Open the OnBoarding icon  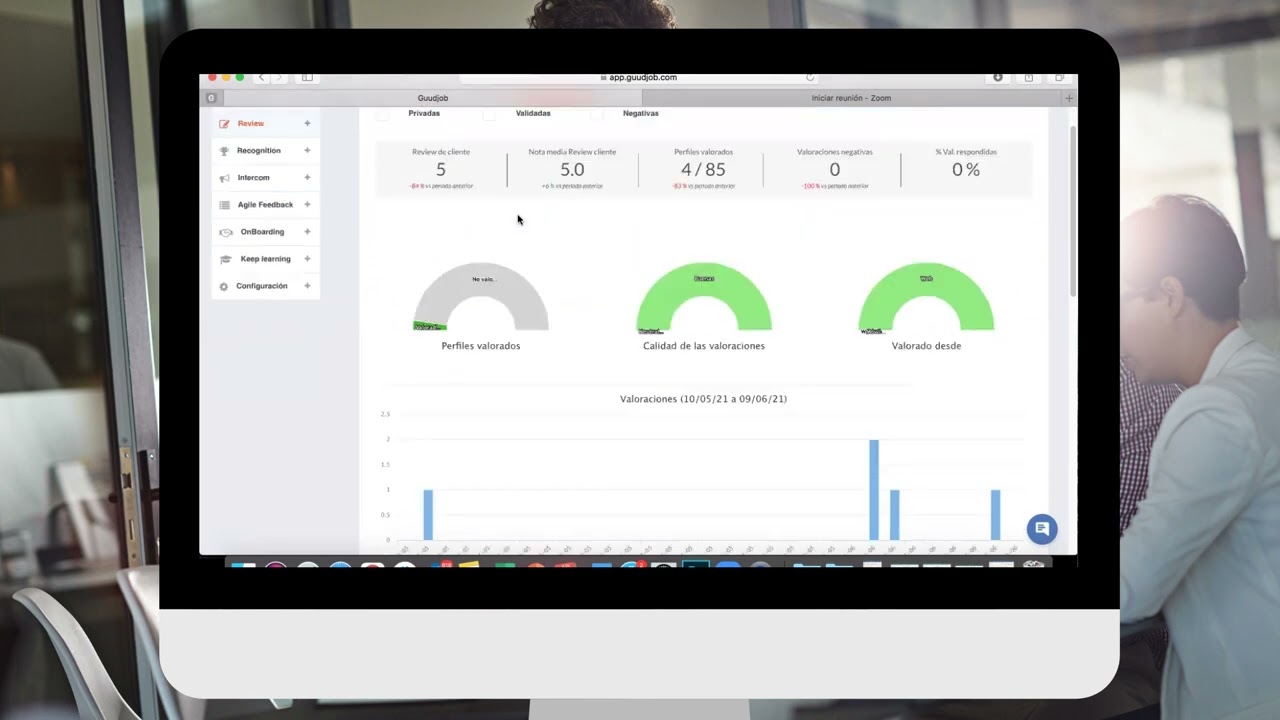coord(225,232)
